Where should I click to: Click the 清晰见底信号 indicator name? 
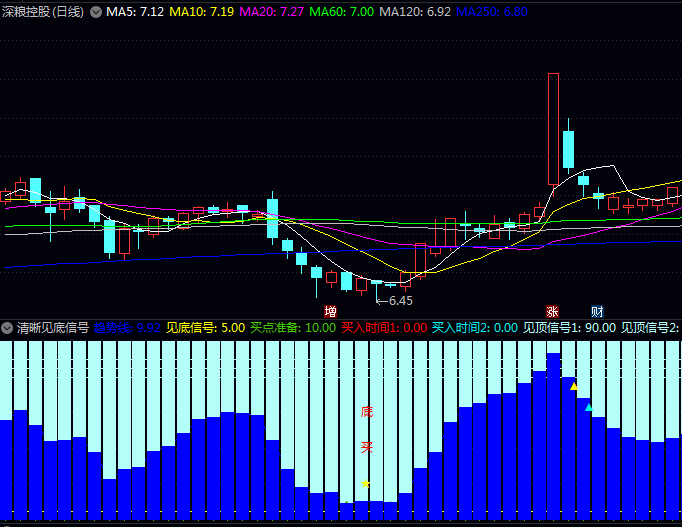52,328
